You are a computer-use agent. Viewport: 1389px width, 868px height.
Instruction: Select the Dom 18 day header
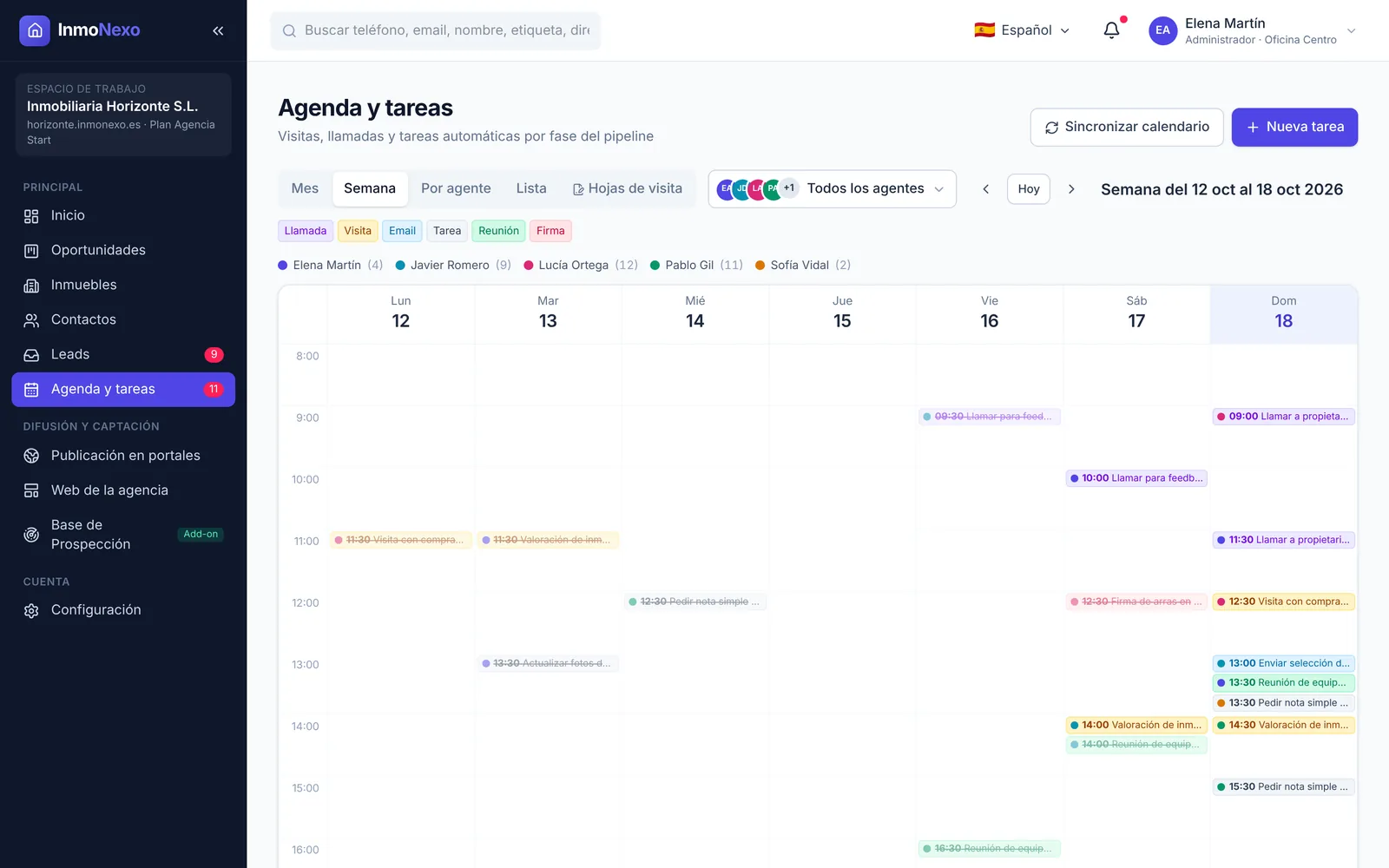[1284, 313]
